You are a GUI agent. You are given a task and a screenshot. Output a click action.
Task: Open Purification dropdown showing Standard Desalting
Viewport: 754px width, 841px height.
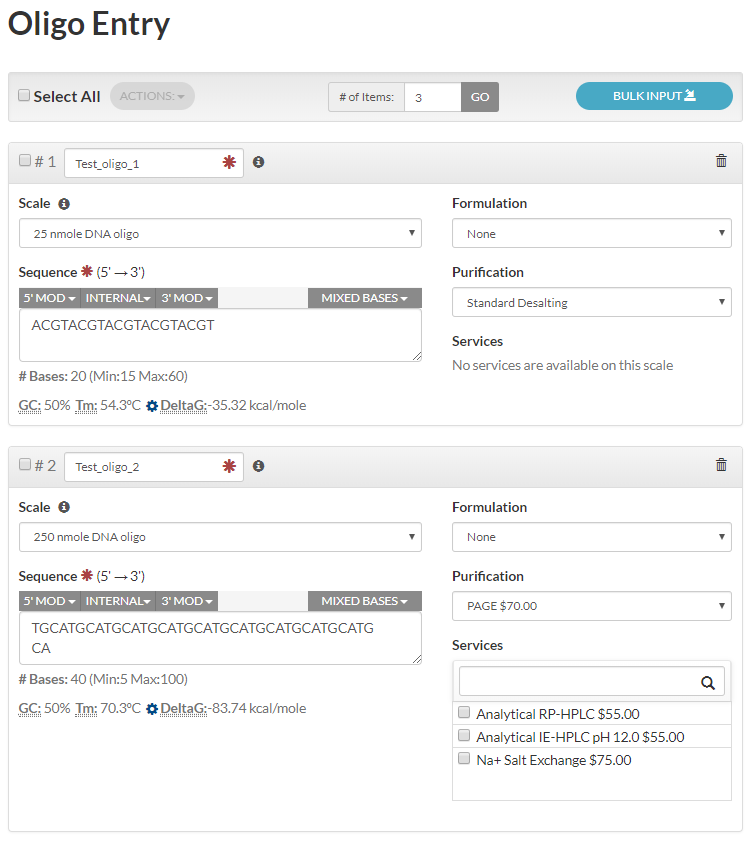(x=592, y=303)
